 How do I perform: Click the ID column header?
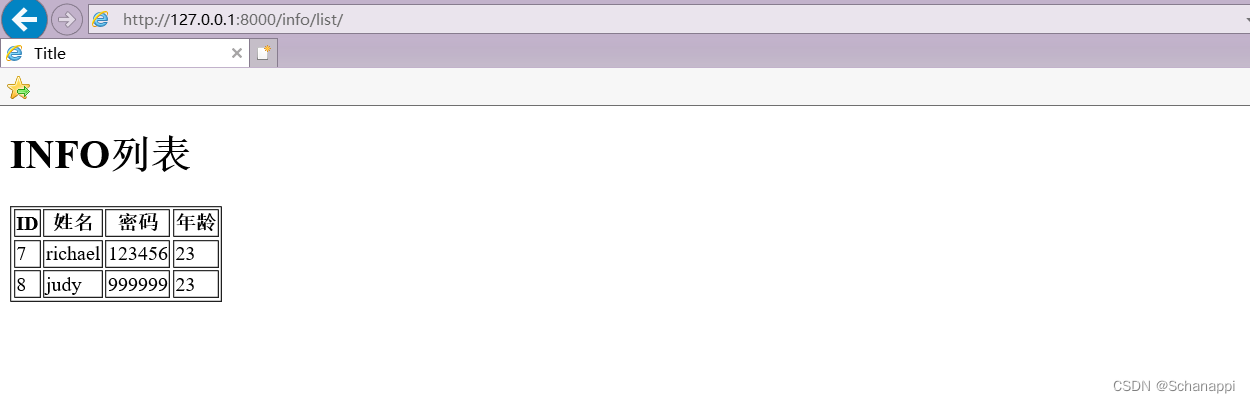pyautogui.click(x=27, y=223)
